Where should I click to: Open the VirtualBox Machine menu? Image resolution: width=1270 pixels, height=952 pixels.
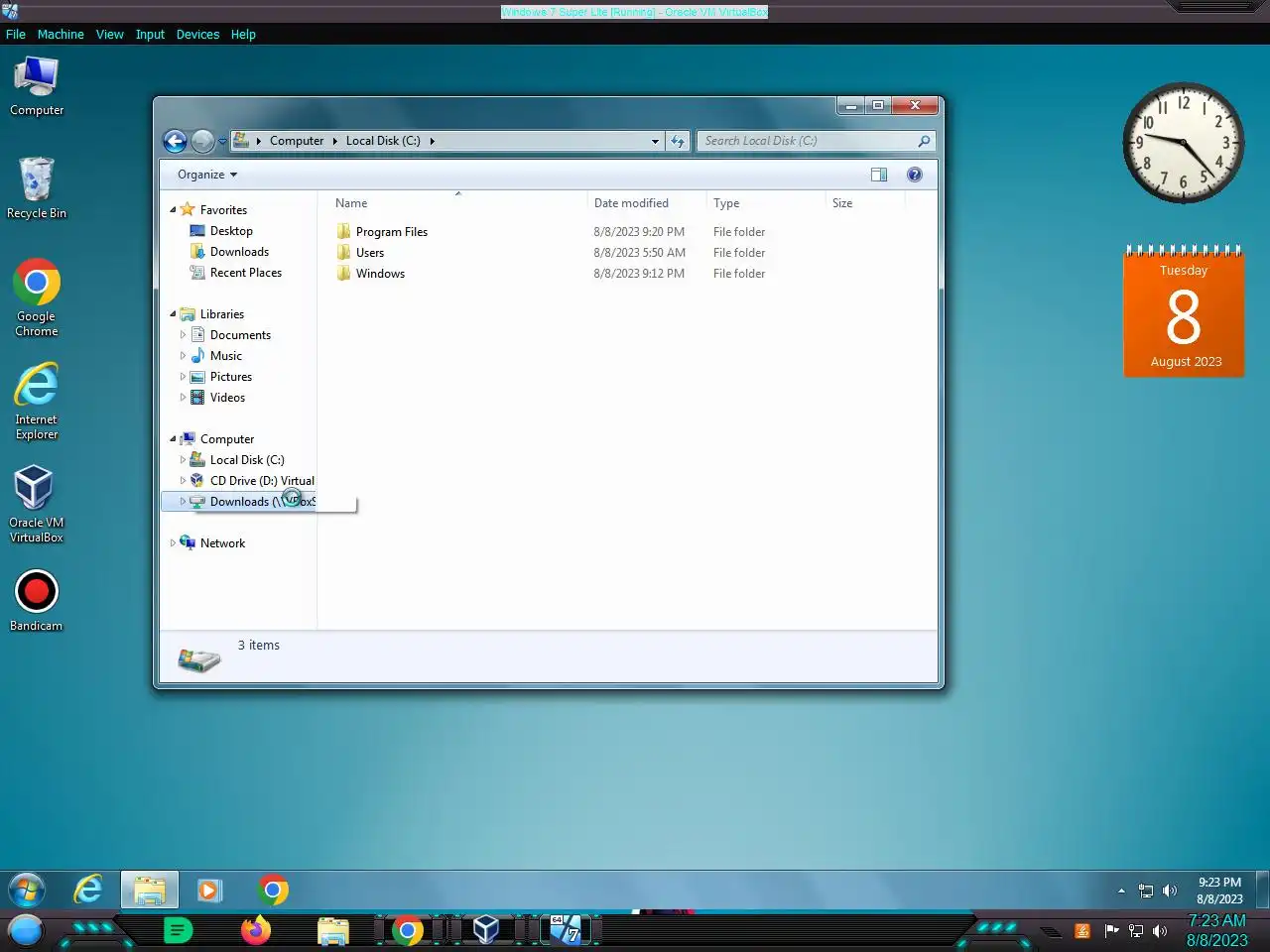coord(61,34)
